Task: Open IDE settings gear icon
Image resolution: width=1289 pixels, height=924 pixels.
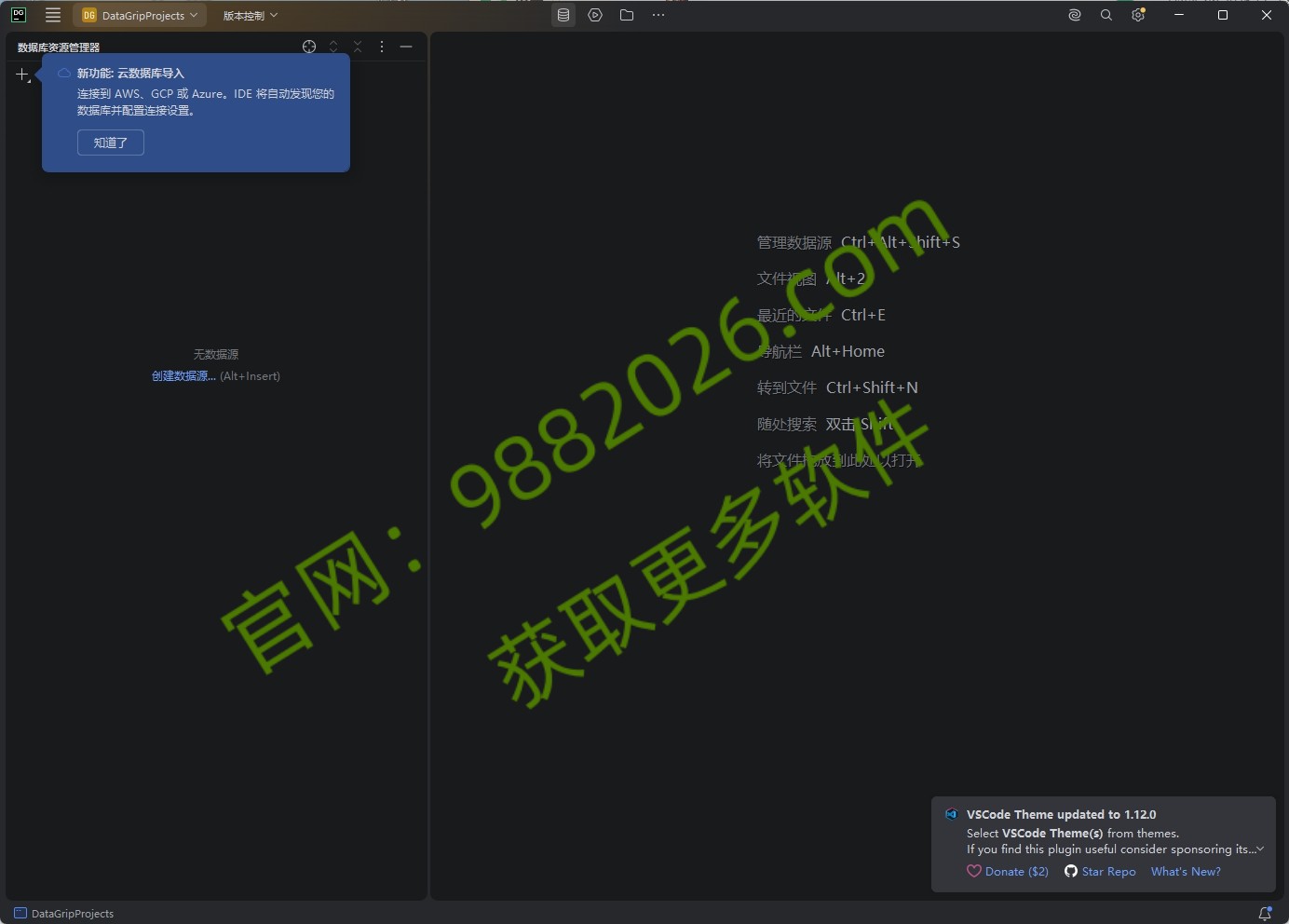Action: pos(1138,15)
